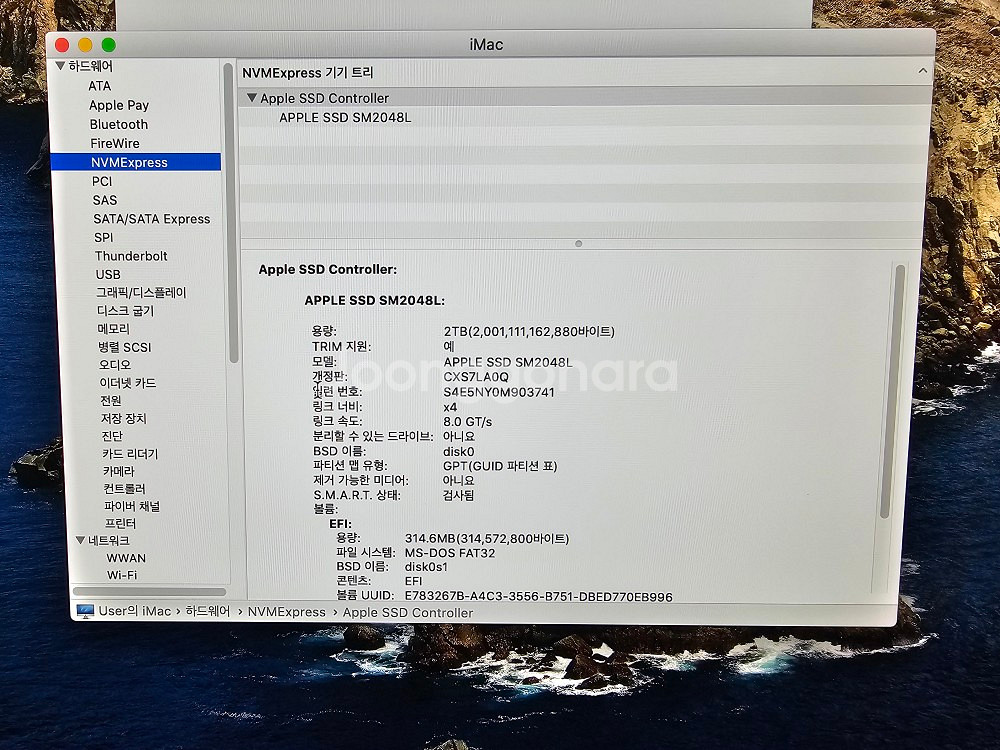Click the EFI volume heading
Screen dimensions: 1000x750
(340, 524)
